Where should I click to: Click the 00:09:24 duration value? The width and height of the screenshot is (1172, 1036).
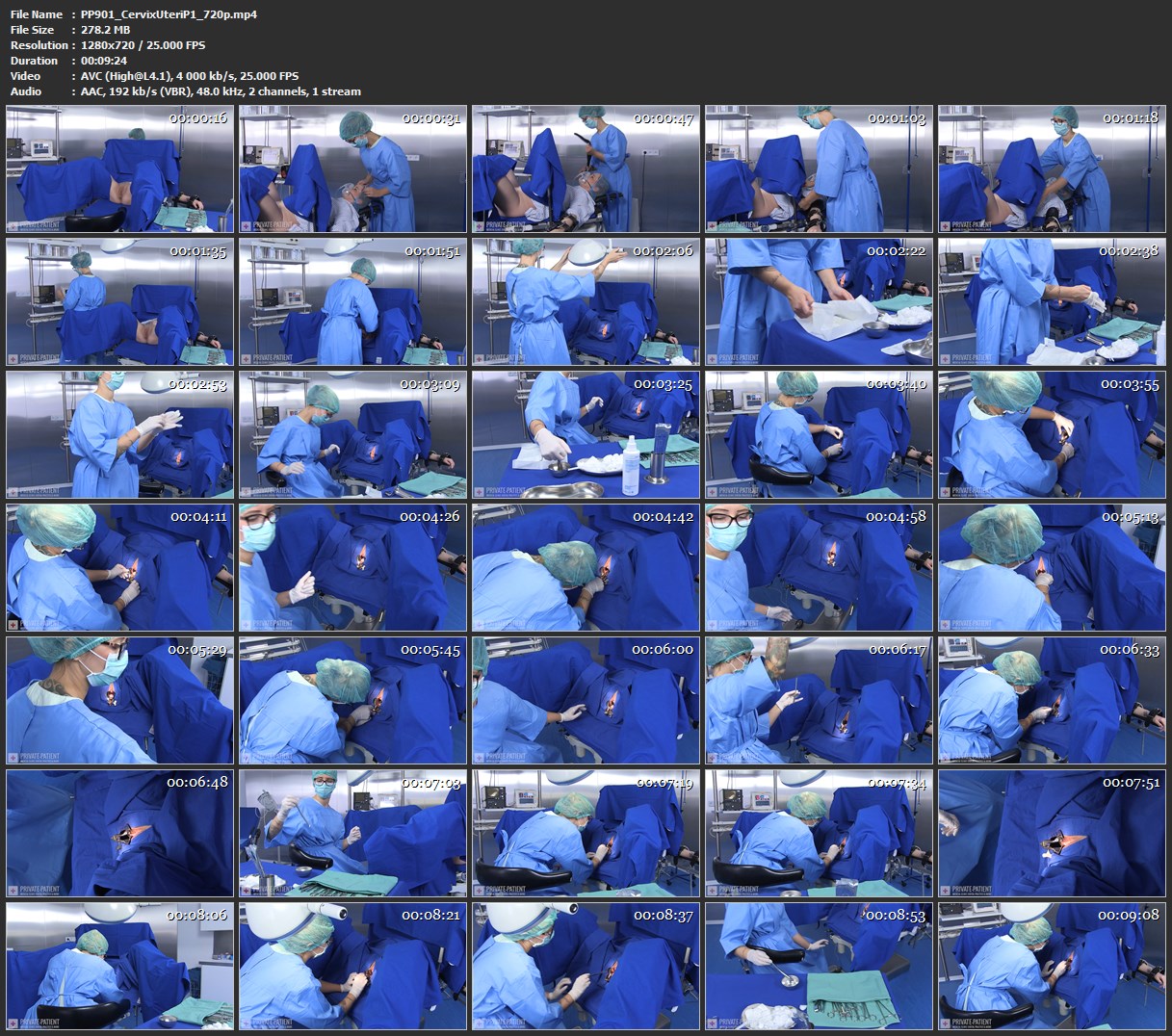[x=104, y=61]
